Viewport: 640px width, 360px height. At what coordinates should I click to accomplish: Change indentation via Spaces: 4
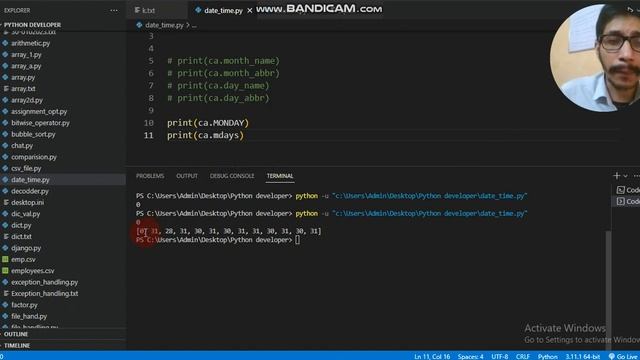[471, 356]
